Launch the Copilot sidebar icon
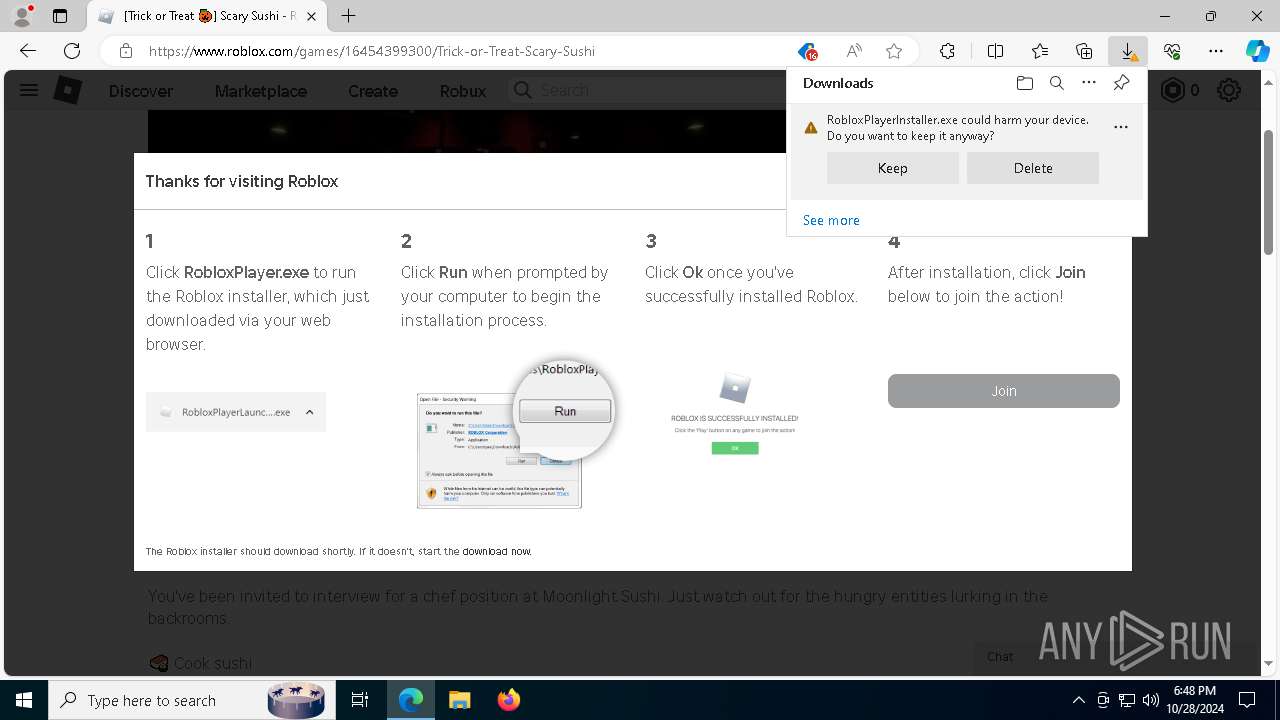 (1257, 51)
